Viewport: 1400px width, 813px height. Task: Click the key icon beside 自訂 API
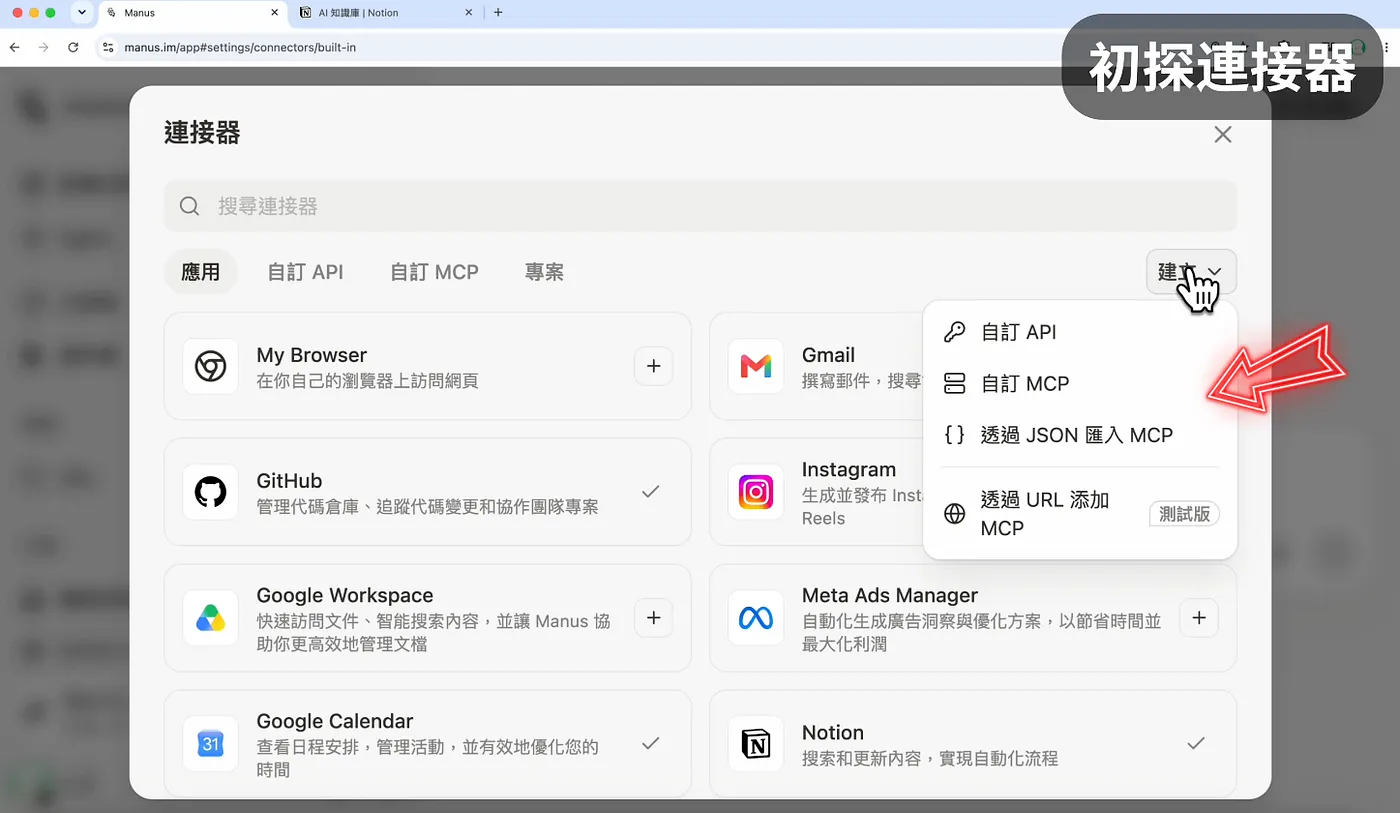[954, 332]
